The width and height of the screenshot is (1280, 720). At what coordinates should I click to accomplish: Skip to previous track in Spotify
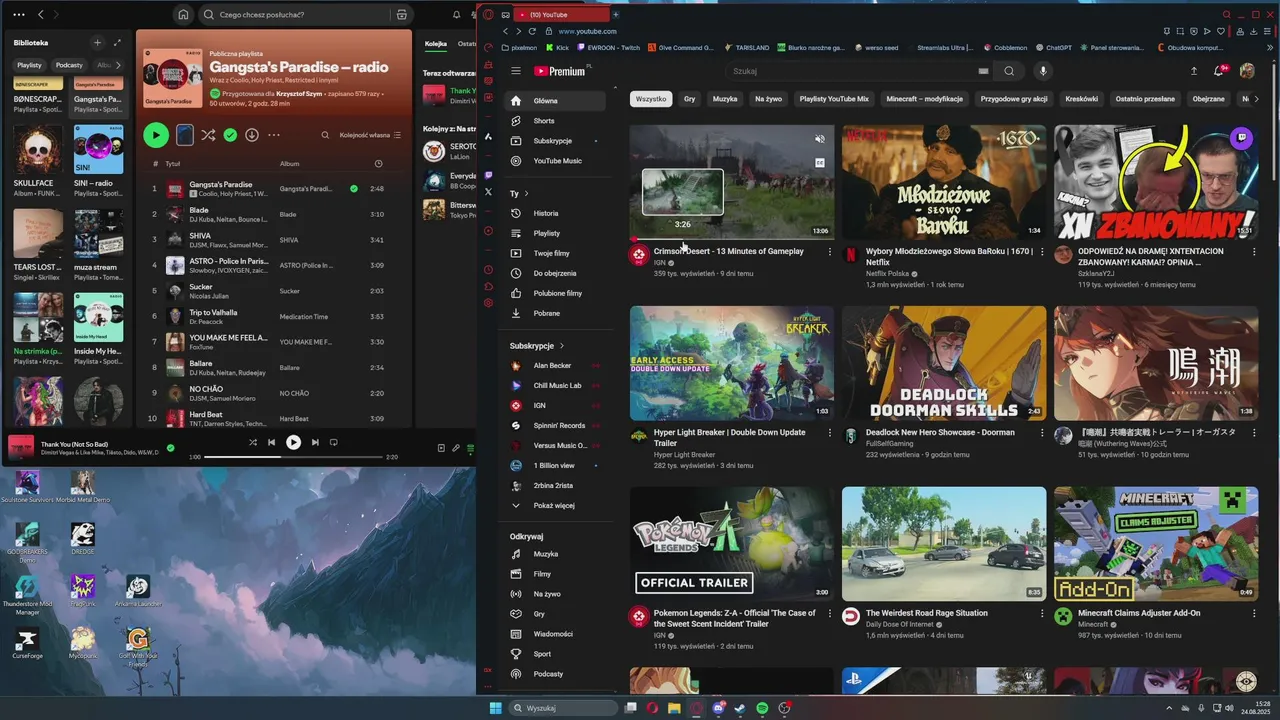point(271,442)
